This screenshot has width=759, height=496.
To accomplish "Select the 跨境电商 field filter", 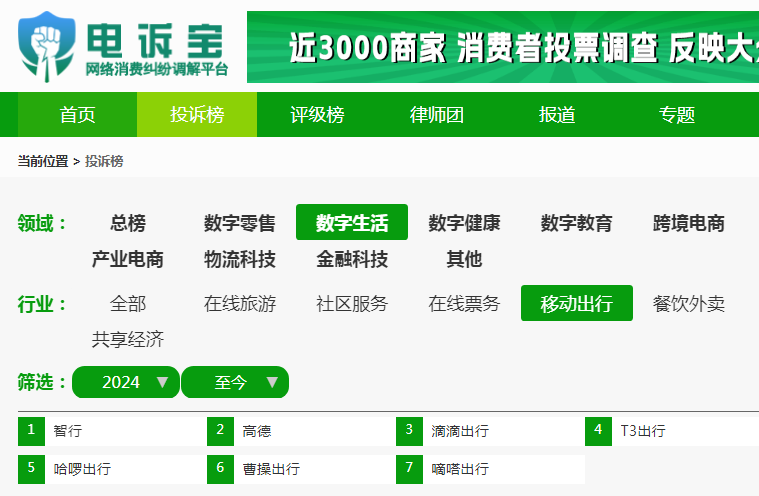I will point(689,223).
